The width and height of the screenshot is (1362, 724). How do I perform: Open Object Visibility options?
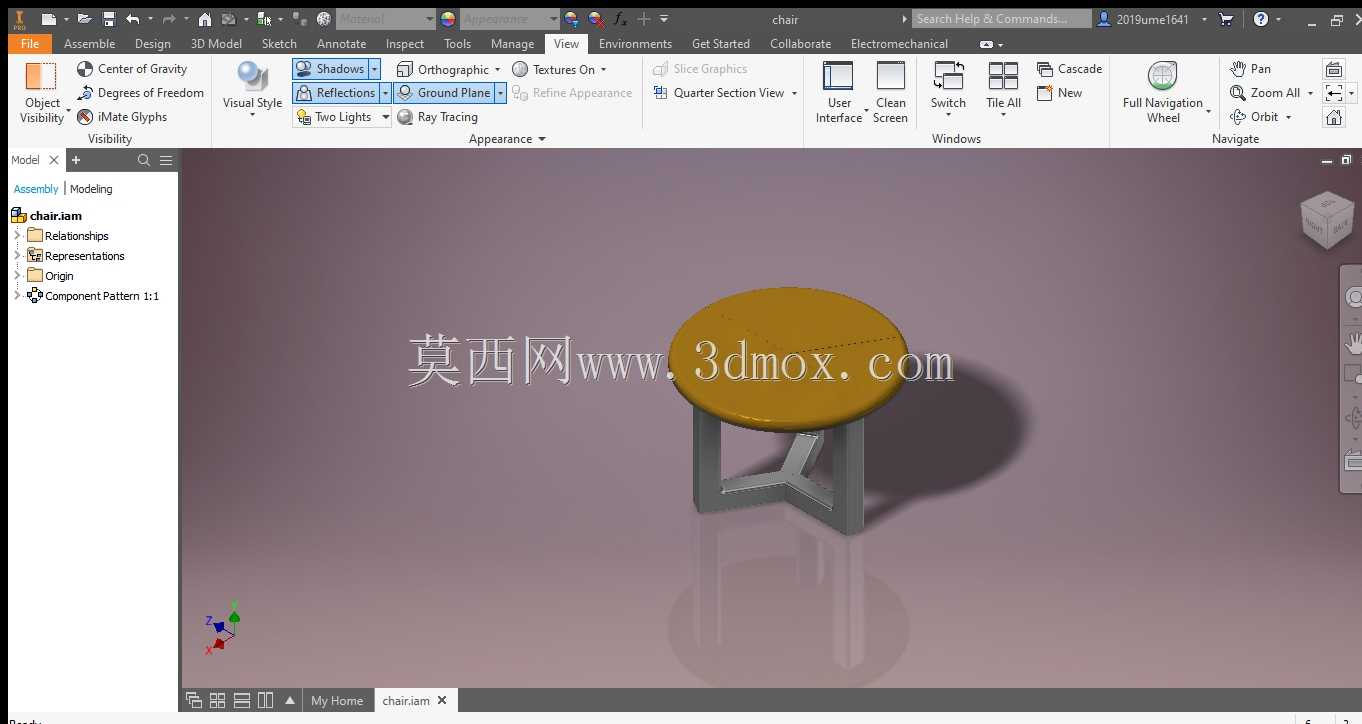coord(42,93)
